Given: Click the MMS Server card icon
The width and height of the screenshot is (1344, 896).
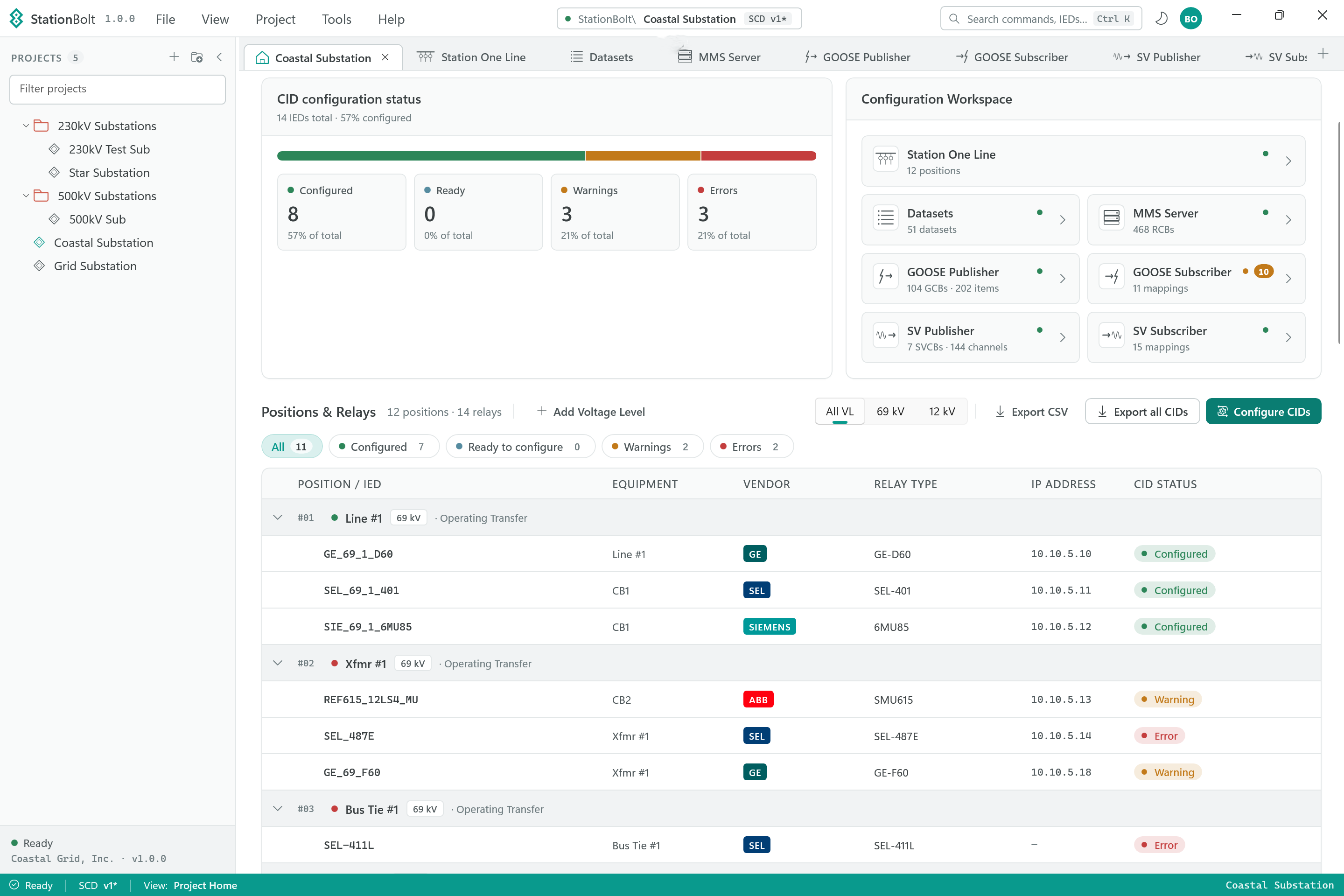Looking at the screenshot, I should (x=1112, y=218).
